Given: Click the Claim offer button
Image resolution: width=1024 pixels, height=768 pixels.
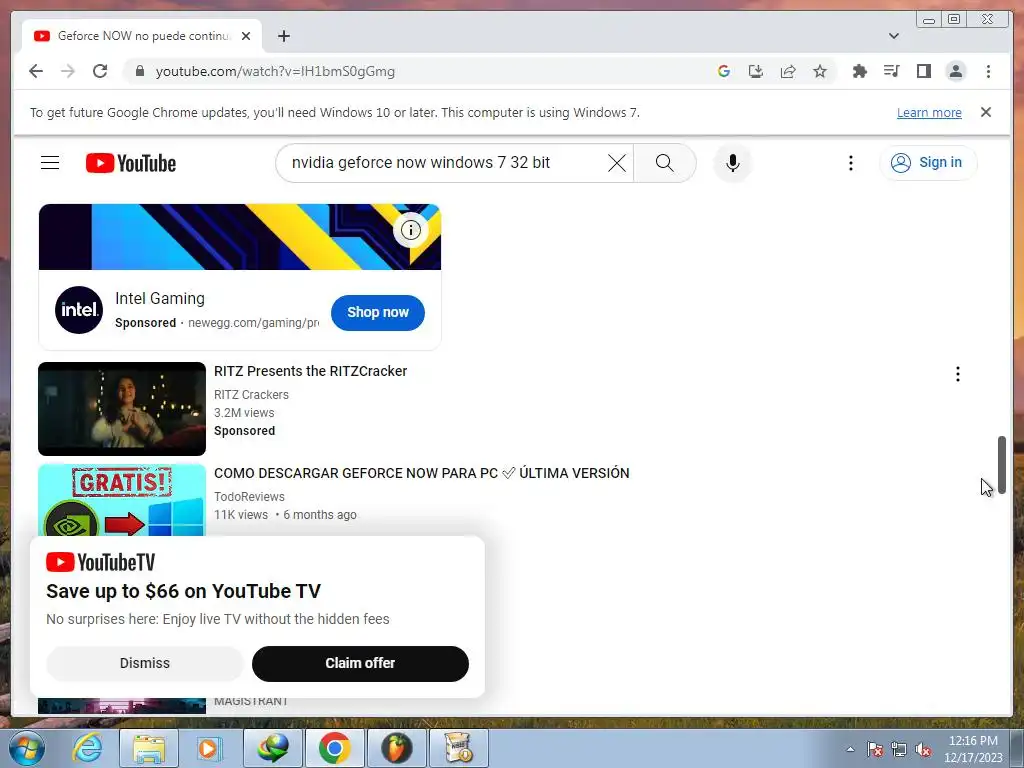Looking at the screenshot, I should tap(360, 663).
